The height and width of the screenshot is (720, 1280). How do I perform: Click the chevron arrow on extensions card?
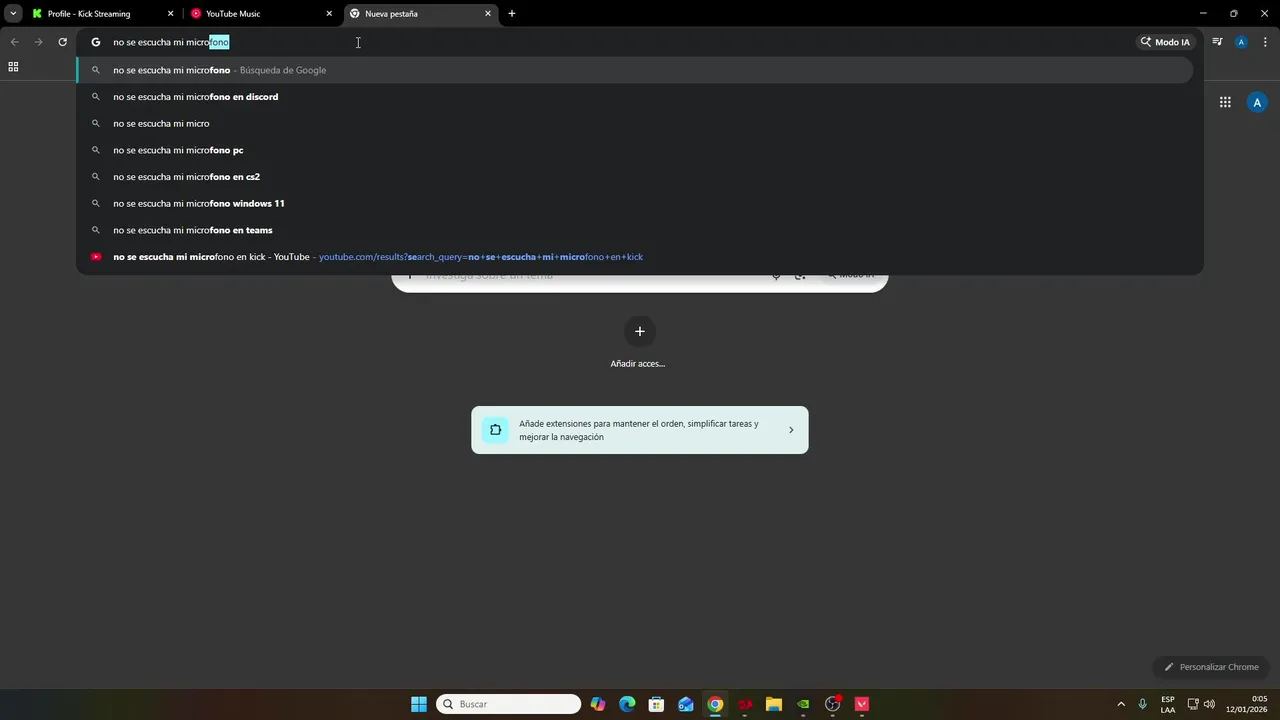[x=791, y=430]
